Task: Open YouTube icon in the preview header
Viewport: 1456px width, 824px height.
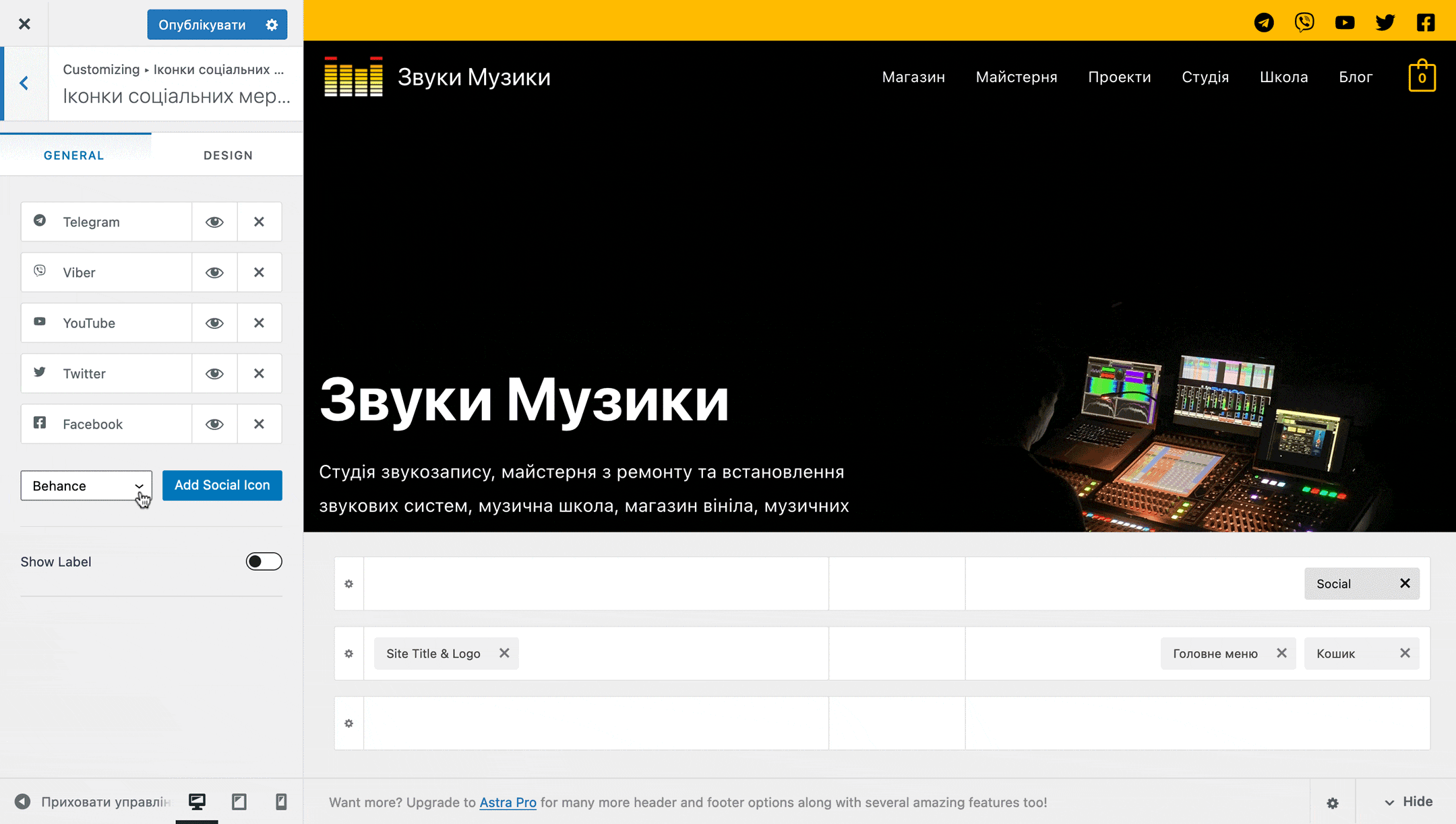Action: (1345, 22)
